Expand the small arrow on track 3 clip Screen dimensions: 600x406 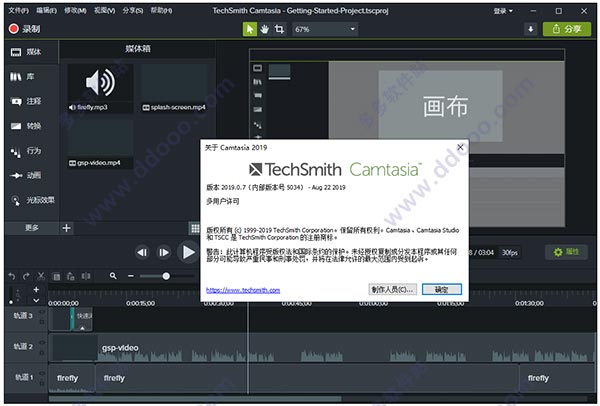click(x=82, y=328)
